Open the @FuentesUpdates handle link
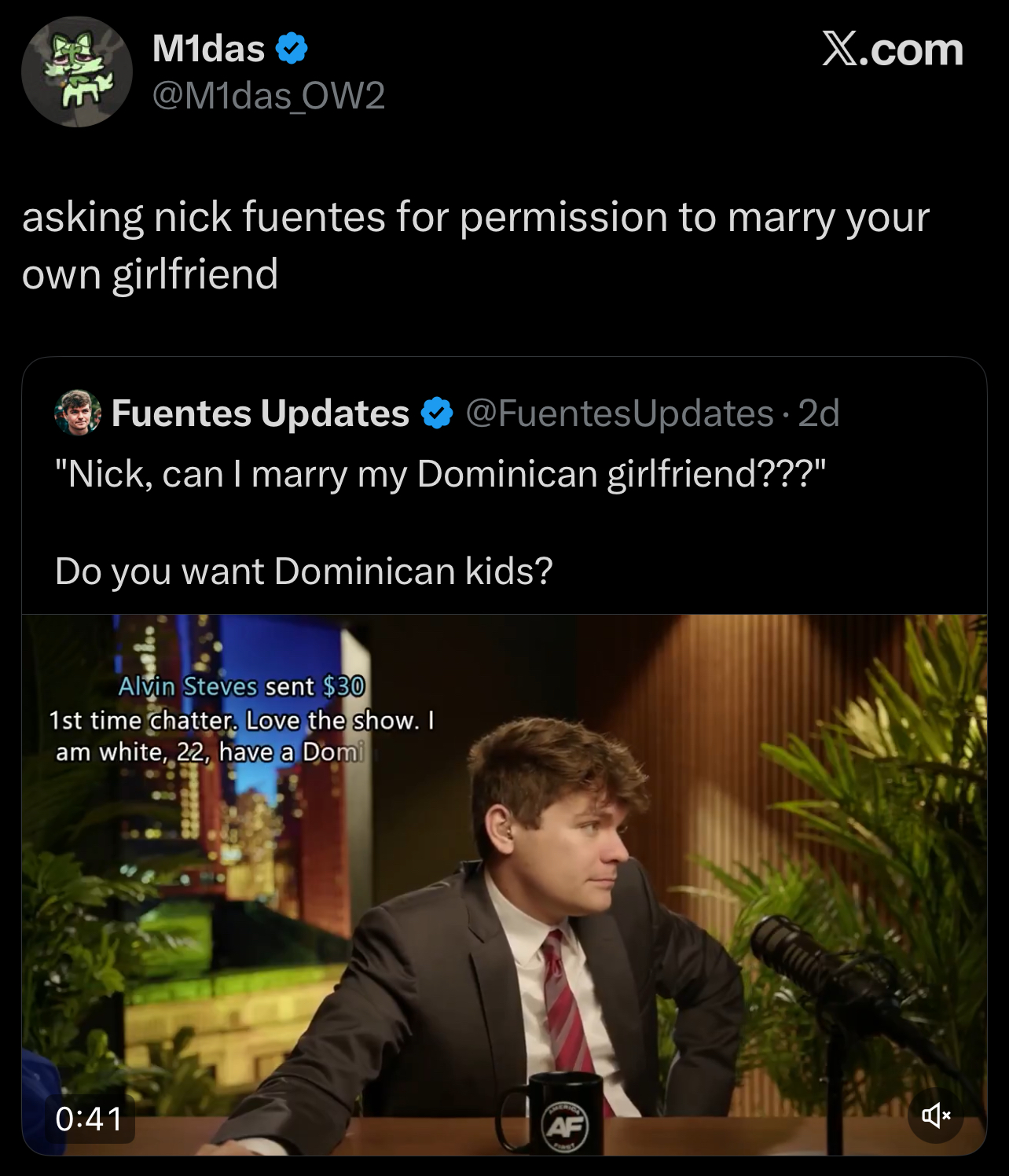The image size is (1009, 1176). click(x=620, y=413)
